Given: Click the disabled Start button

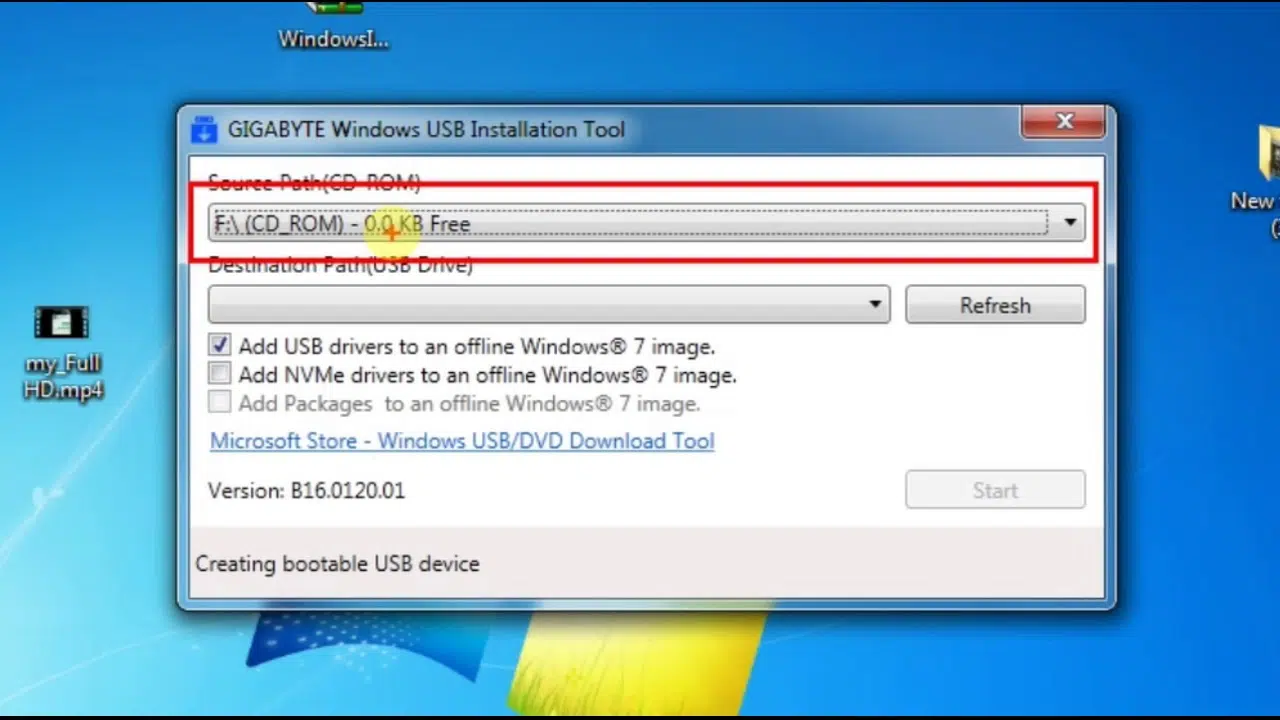Looking at the screenshot, I should click(x=995, y=490).
